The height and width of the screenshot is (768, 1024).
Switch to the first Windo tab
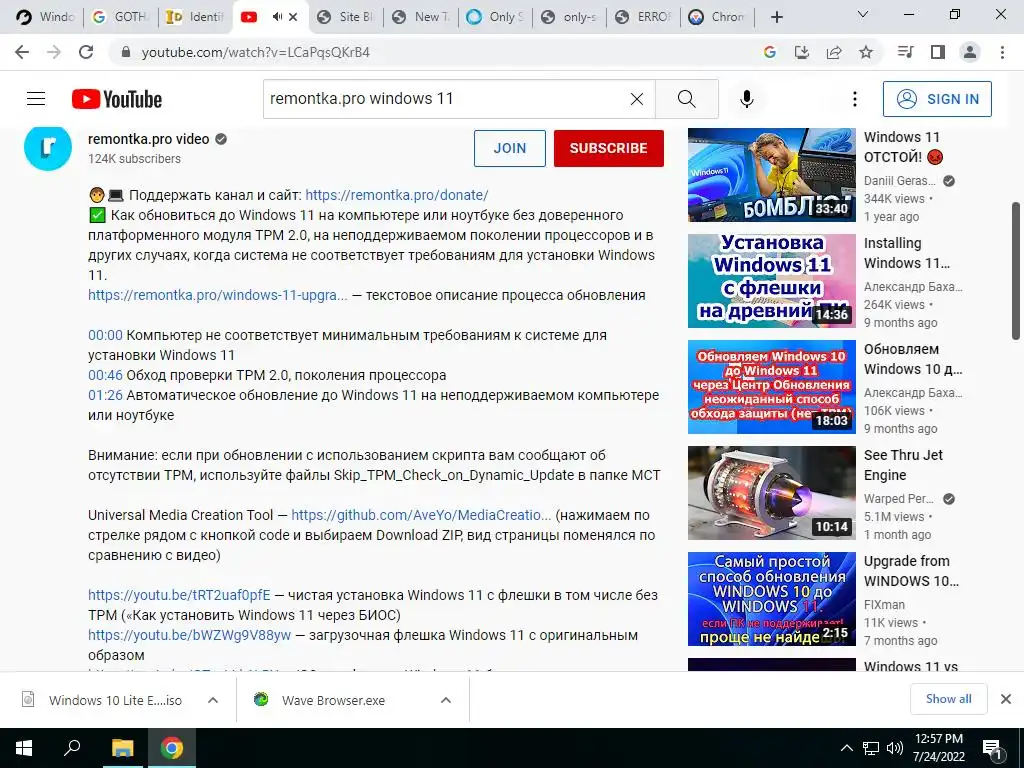pyautogui.click(x=46, y=17)
